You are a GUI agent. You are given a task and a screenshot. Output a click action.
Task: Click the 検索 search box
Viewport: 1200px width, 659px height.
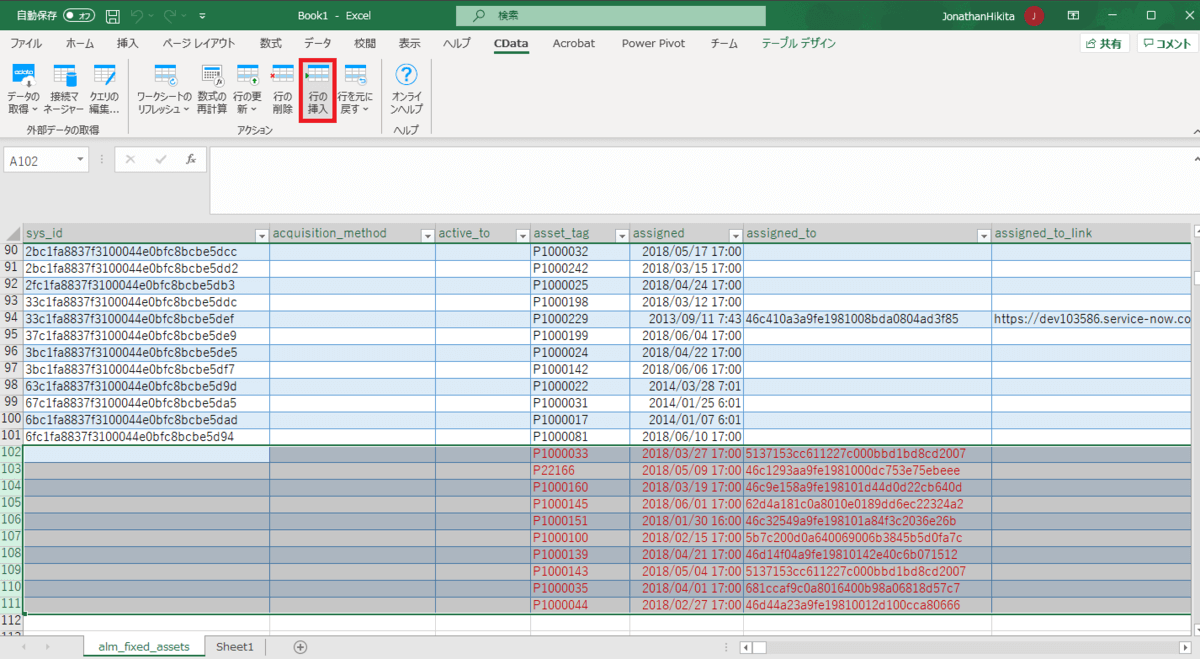[x=610, y=16]
